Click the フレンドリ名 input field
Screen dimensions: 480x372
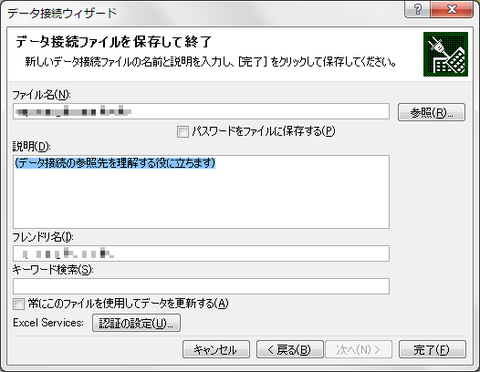click(201, 254)
